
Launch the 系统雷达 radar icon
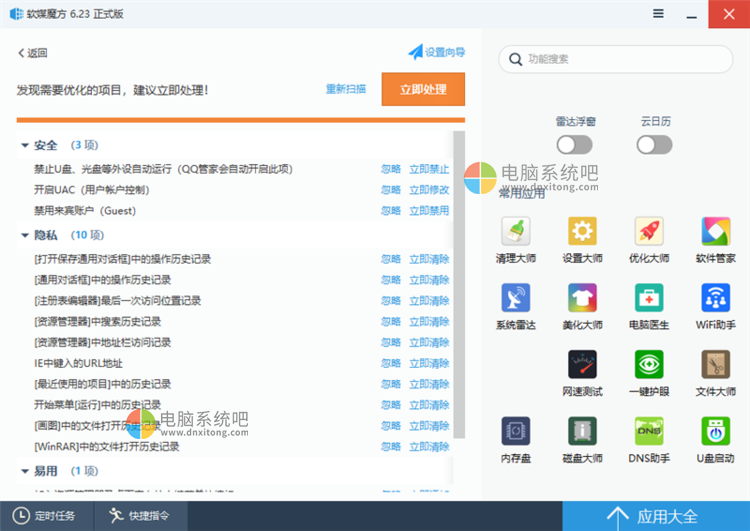pyautogui.click(x=516, y=298)
